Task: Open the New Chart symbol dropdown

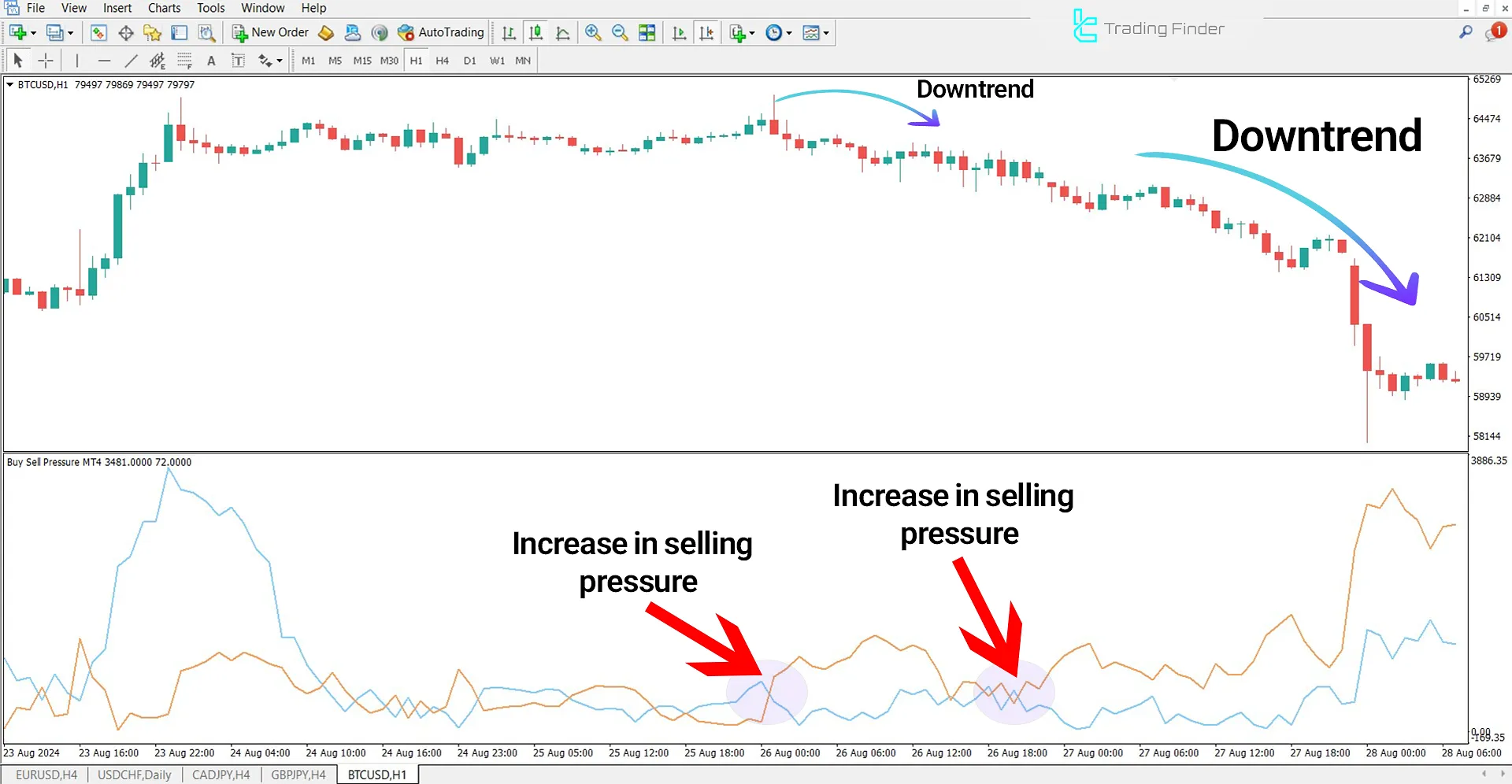Action: coord(32,32)
